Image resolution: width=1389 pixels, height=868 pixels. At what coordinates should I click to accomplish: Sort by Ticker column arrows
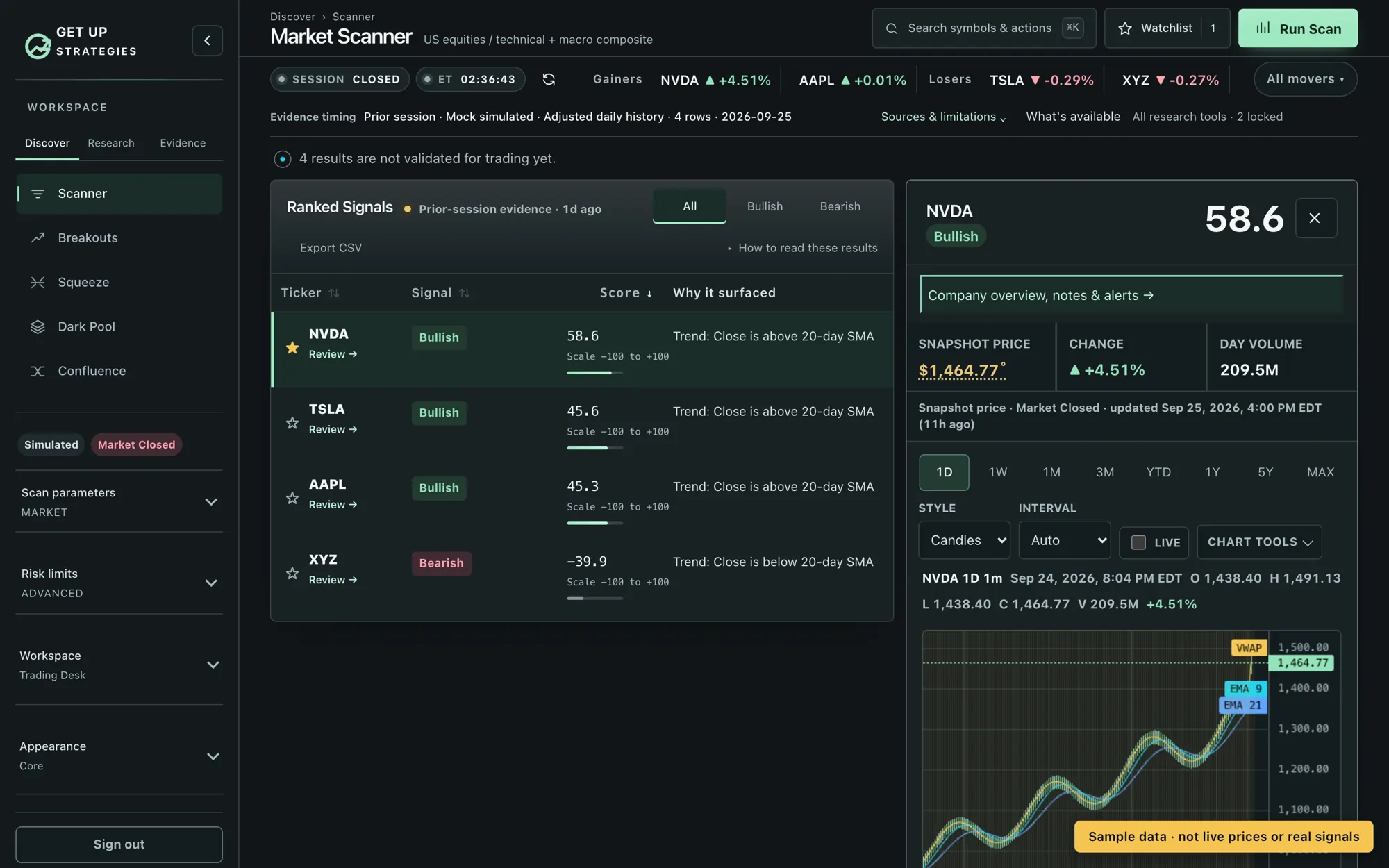click(334, 293)
